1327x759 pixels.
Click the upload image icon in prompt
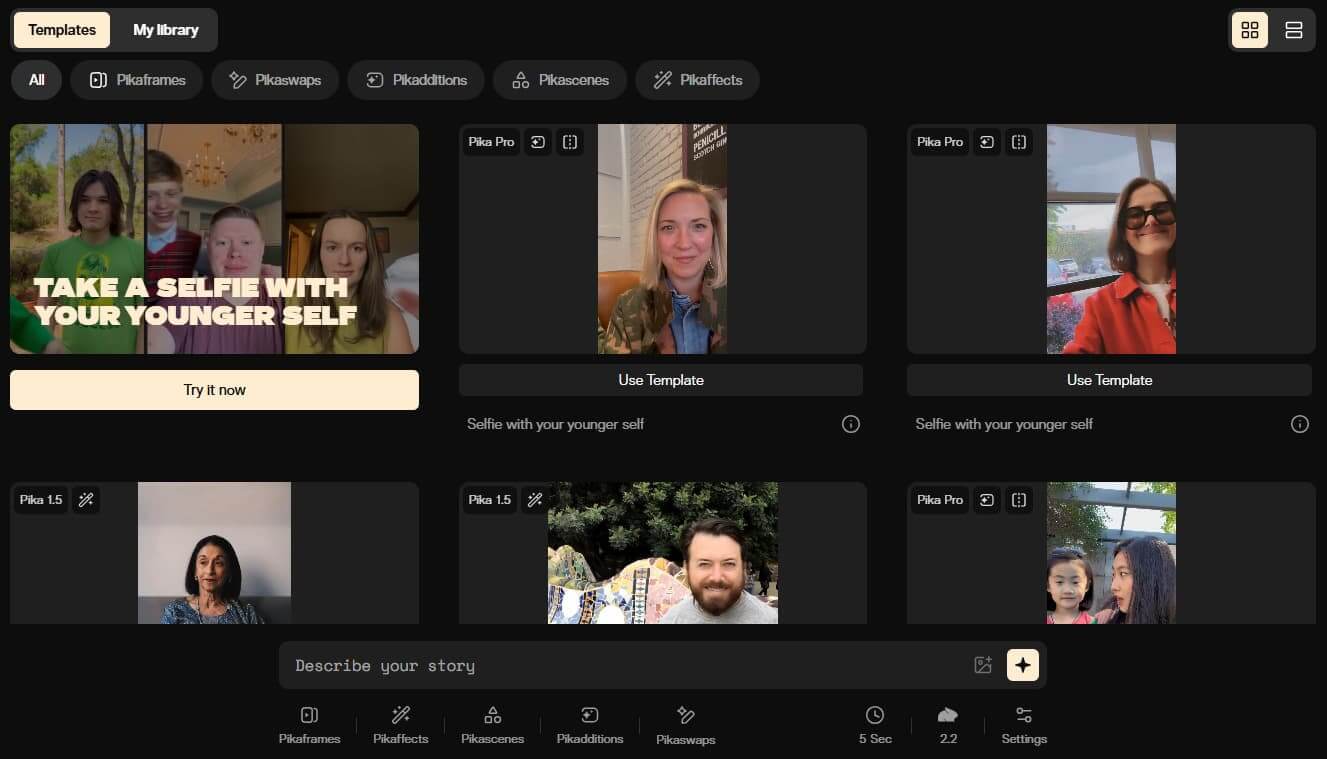click(982, 665)
